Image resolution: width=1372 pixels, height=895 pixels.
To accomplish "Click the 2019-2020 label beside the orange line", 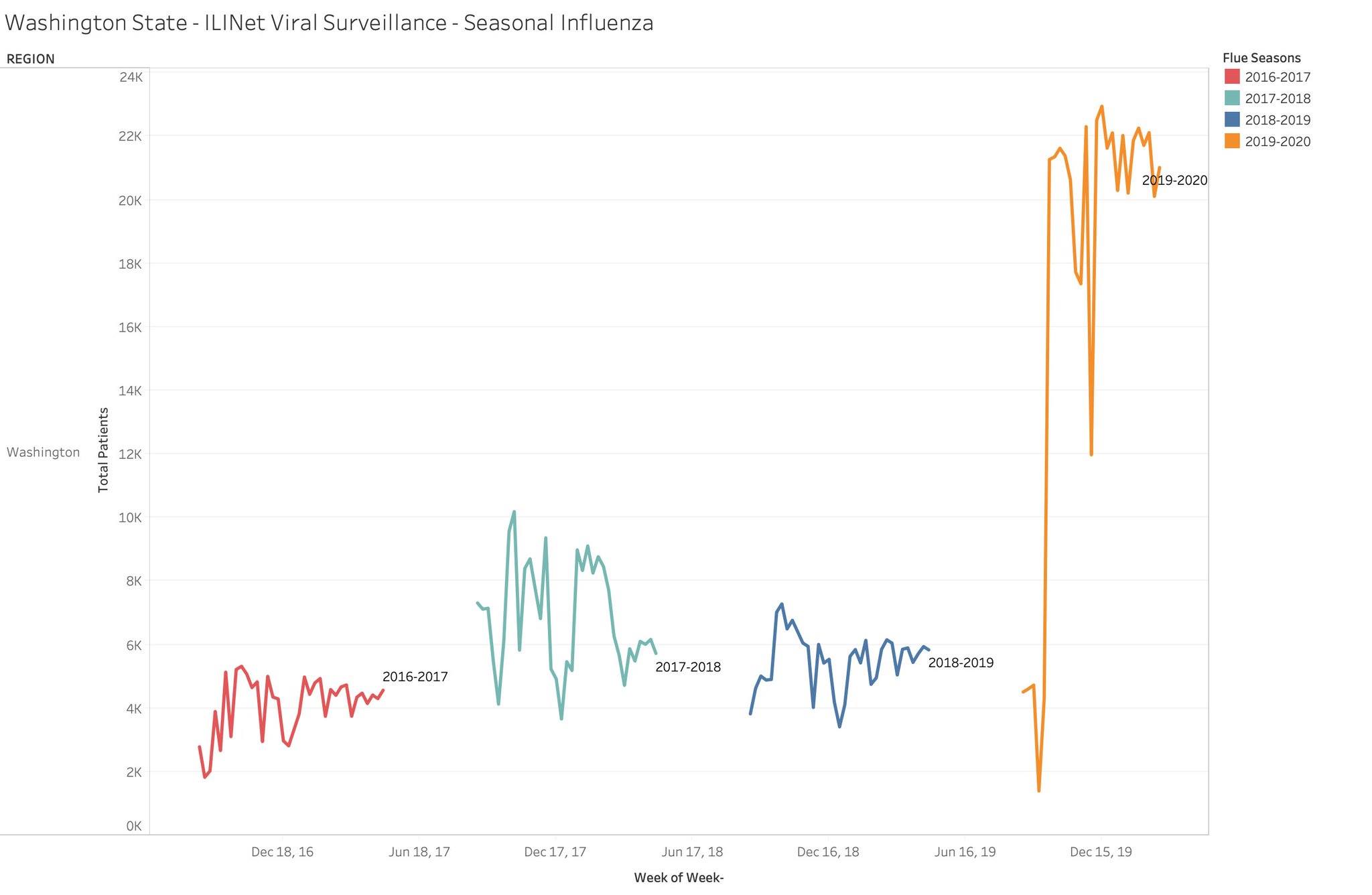I will click(x=1174, y=180).
